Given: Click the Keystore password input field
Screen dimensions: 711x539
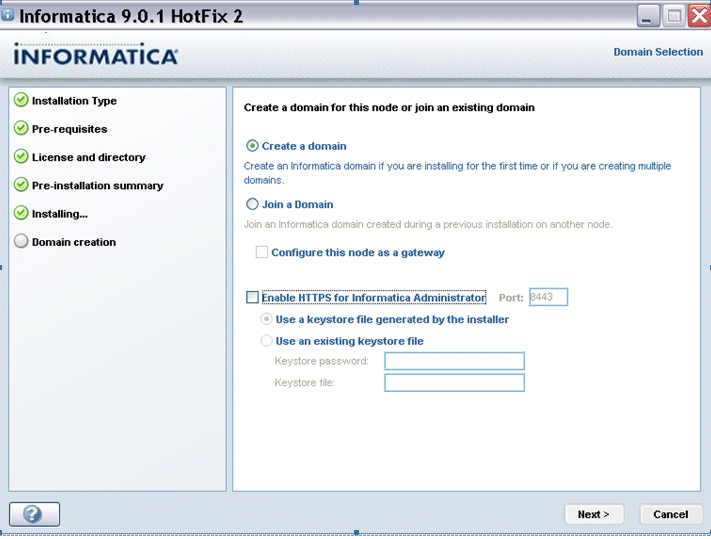Looking at the screenshot, I should pyautogui.click(x=454, y=361).
